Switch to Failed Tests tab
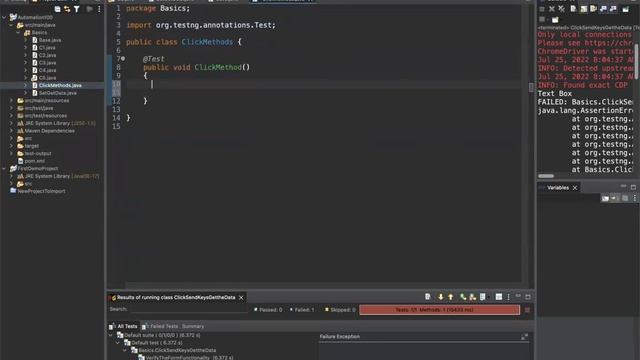 click(x=160, y=327)
